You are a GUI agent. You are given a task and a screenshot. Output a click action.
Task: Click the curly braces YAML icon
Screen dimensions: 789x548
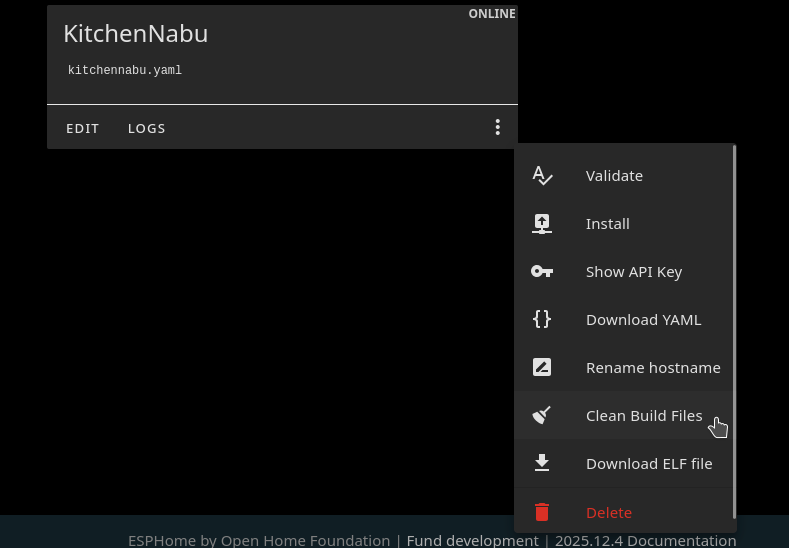pos(542,319)
